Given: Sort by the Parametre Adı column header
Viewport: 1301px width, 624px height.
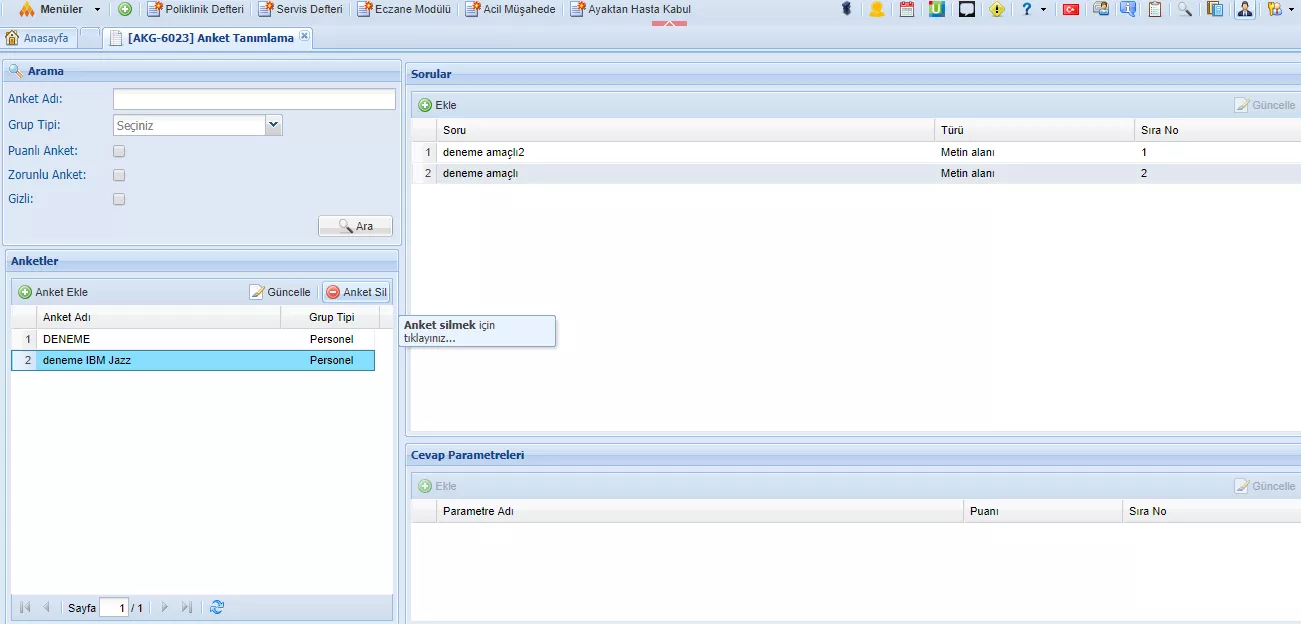Looking at the screenshot, I should [700, 511].
